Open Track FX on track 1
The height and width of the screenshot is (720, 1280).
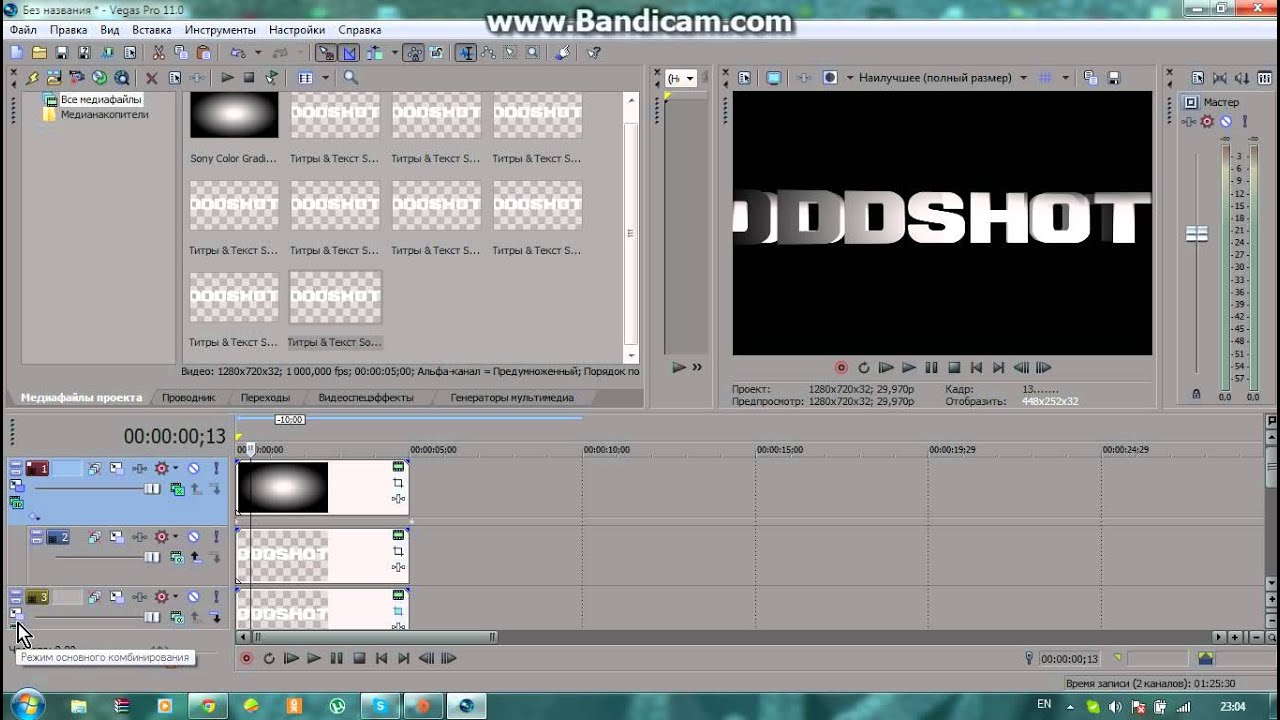[x=139, y=468]
